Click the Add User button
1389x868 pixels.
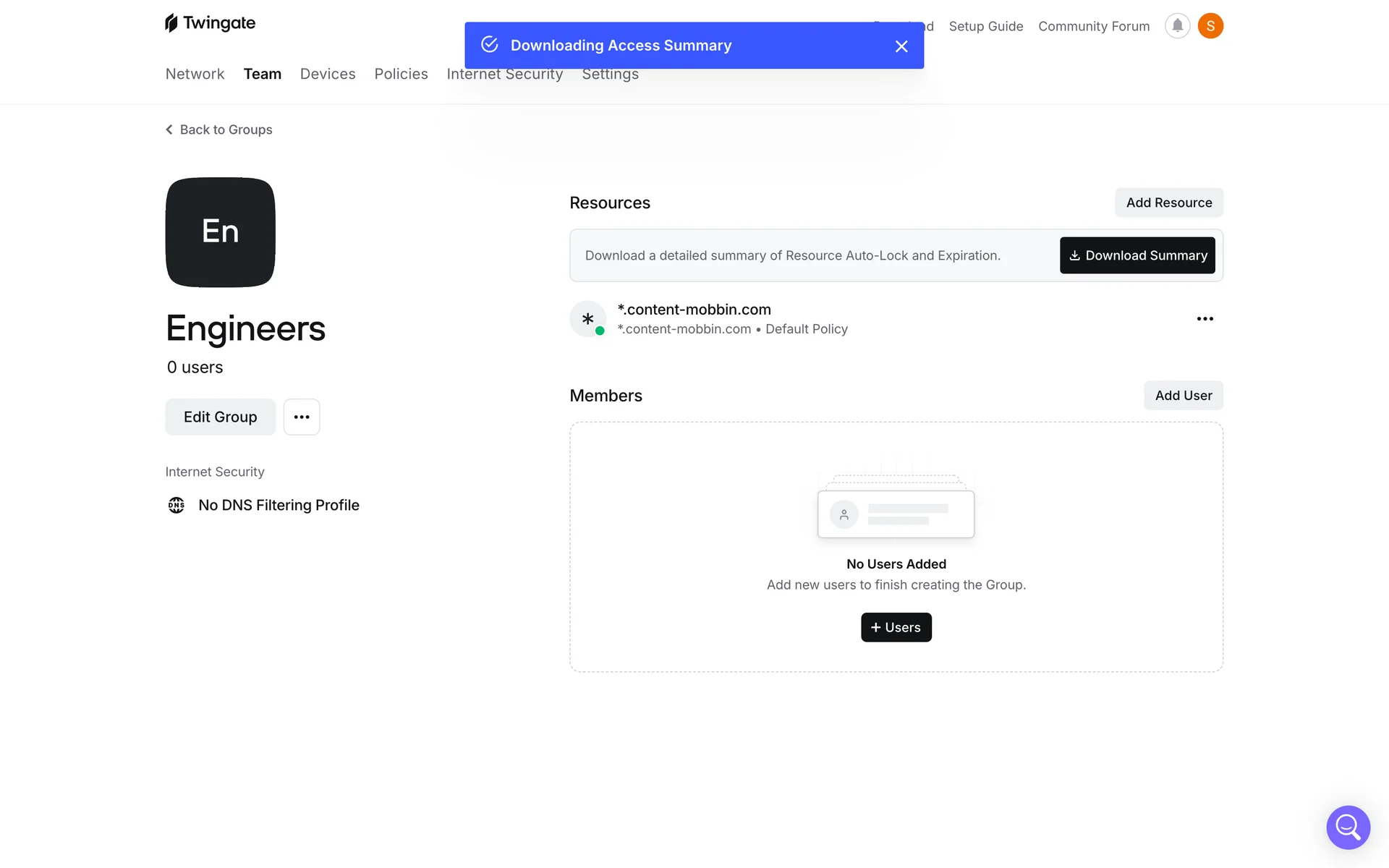[1183, 396]
